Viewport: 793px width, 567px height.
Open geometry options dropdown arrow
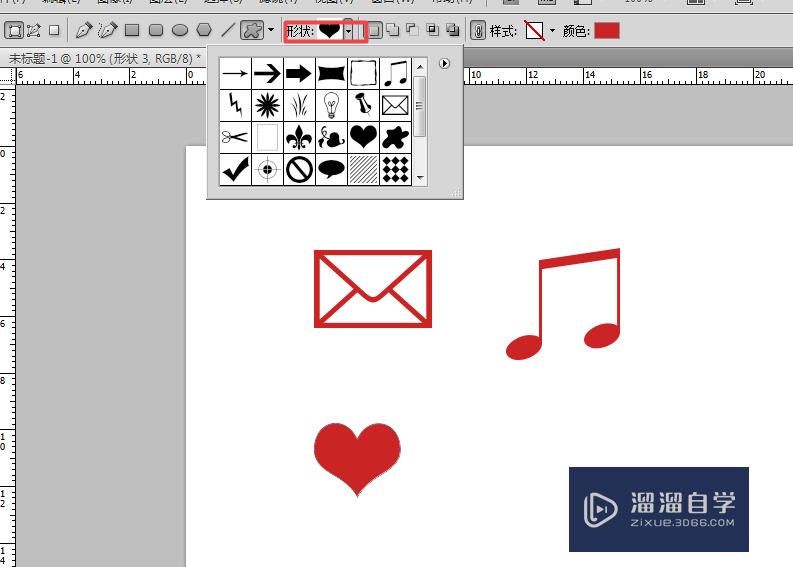point(271,30)
